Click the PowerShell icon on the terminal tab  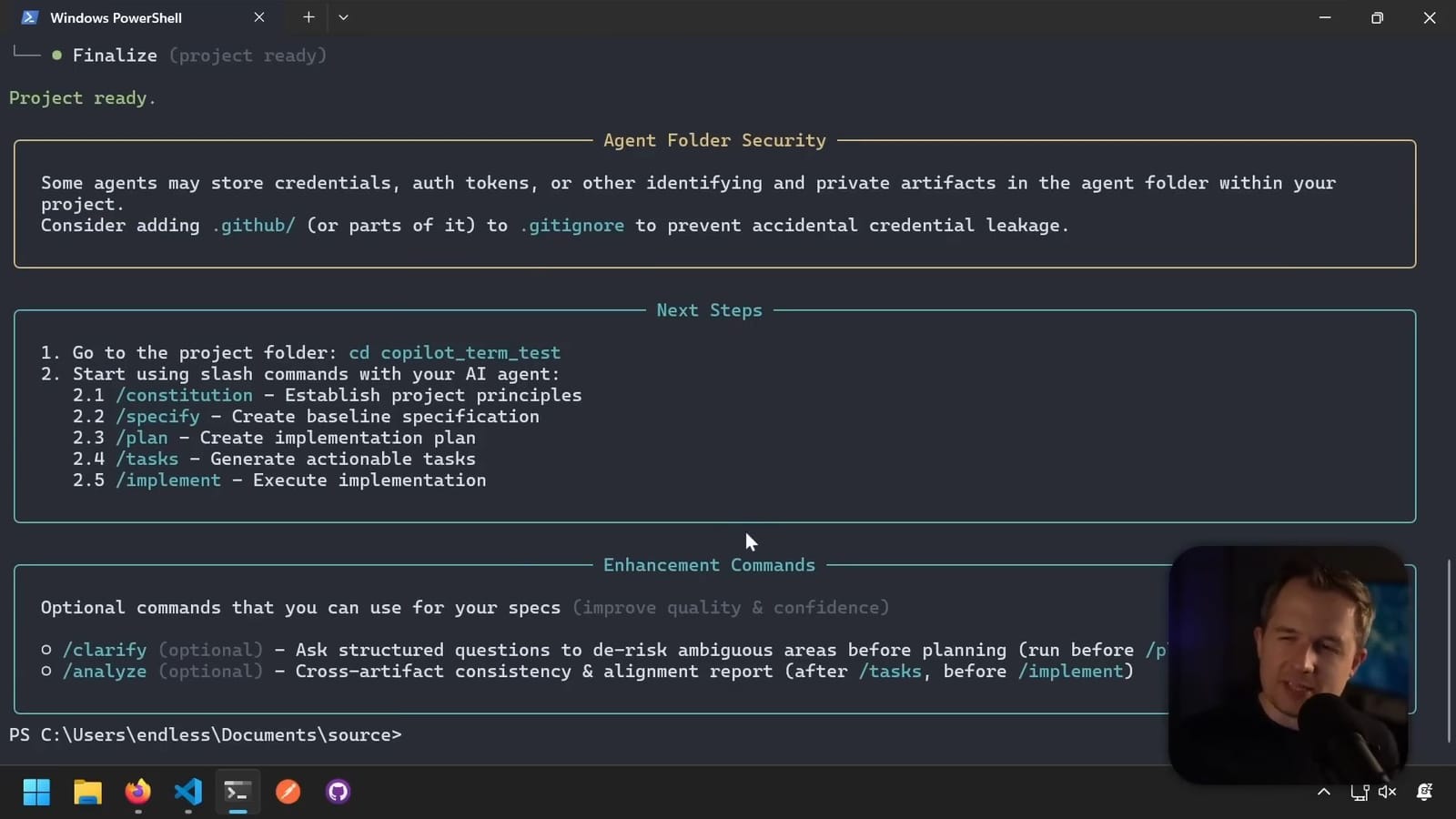coord(28,16)
